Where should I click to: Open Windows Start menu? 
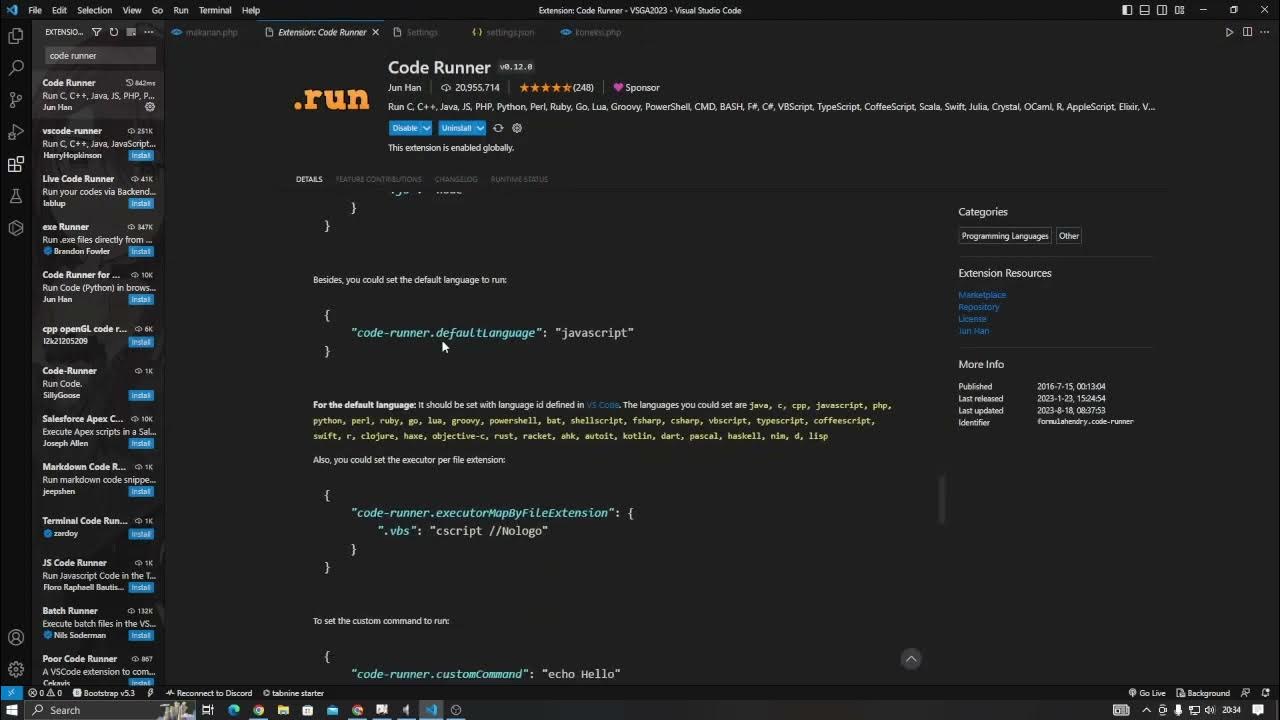point(12,710)
